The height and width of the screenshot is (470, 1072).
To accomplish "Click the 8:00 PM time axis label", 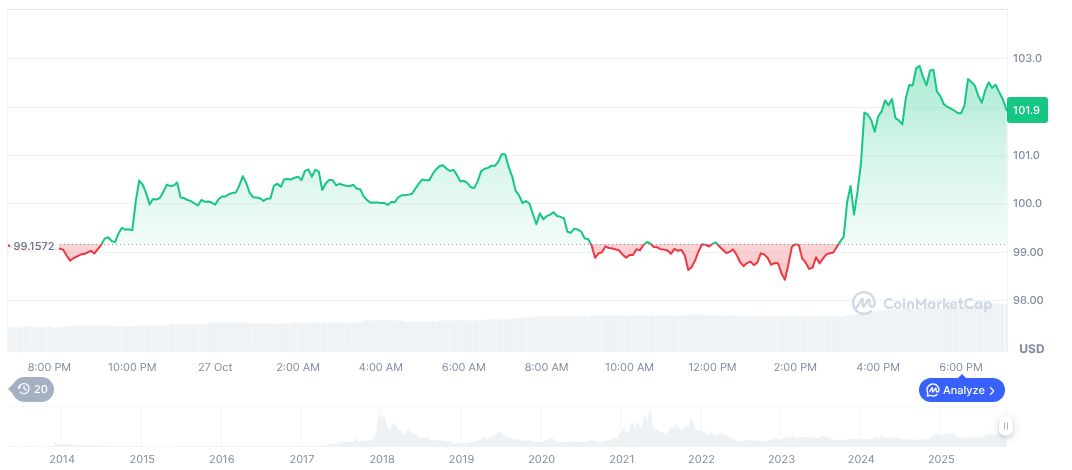I will click(x=49, y=367).
